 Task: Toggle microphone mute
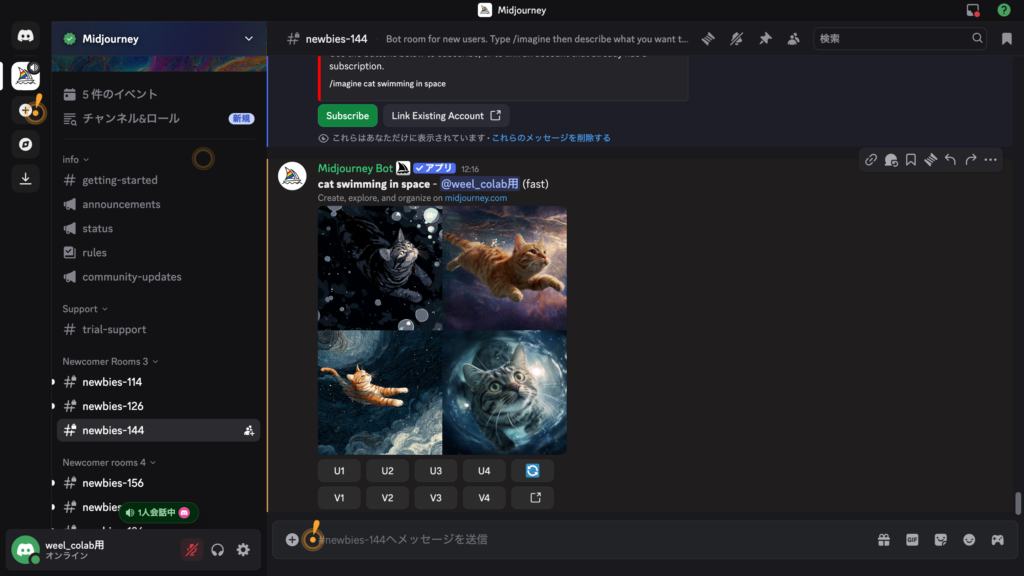click(x=191, y=550)
